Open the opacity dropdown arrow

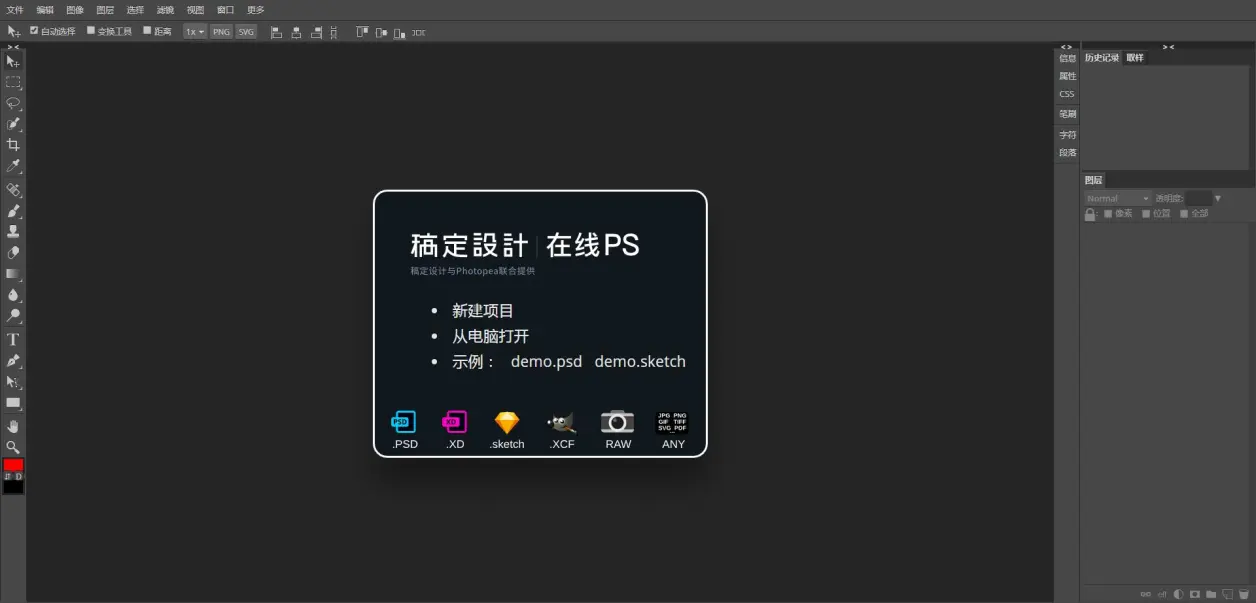pos(1218,198)
